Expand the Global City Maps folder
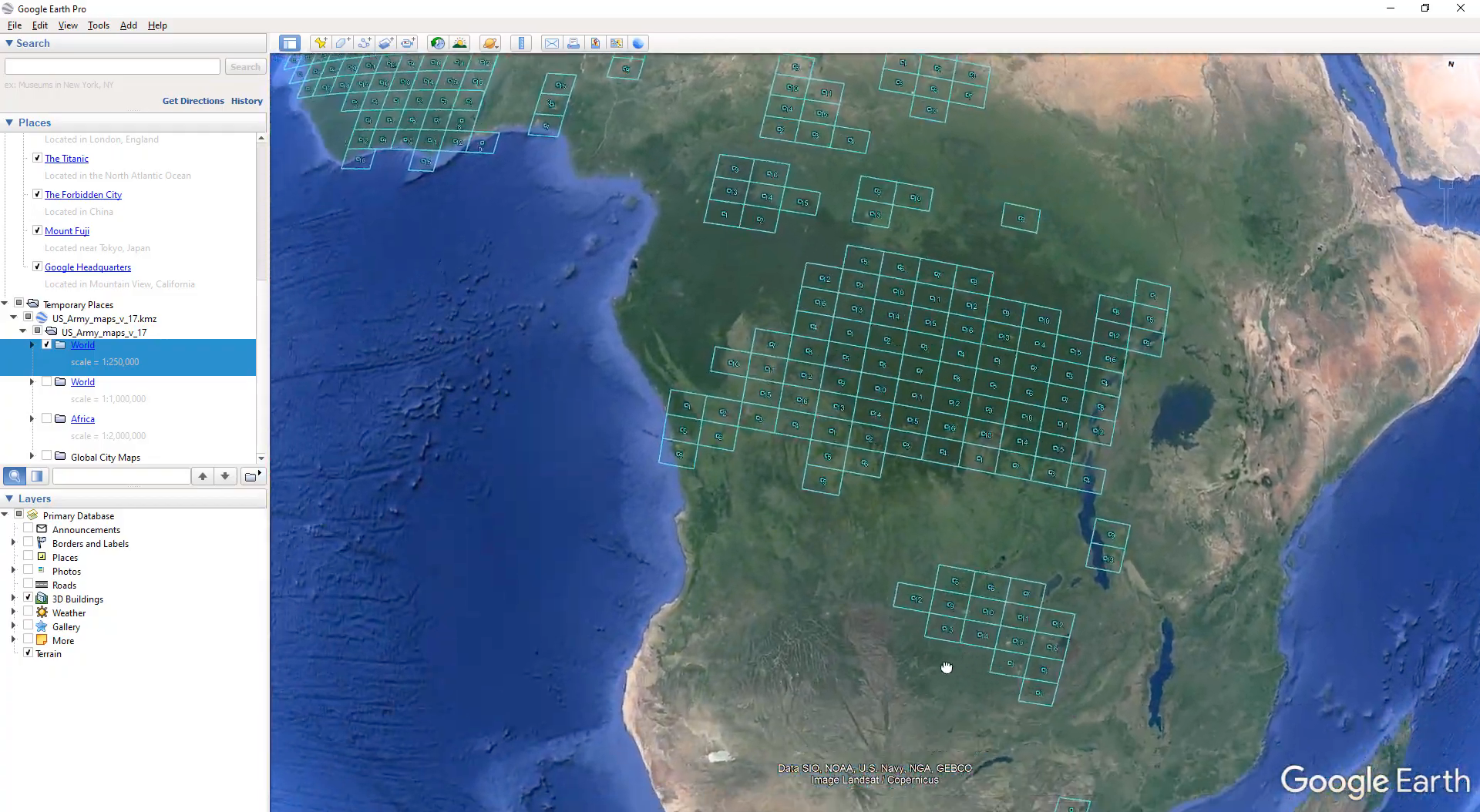 [31, 456]
